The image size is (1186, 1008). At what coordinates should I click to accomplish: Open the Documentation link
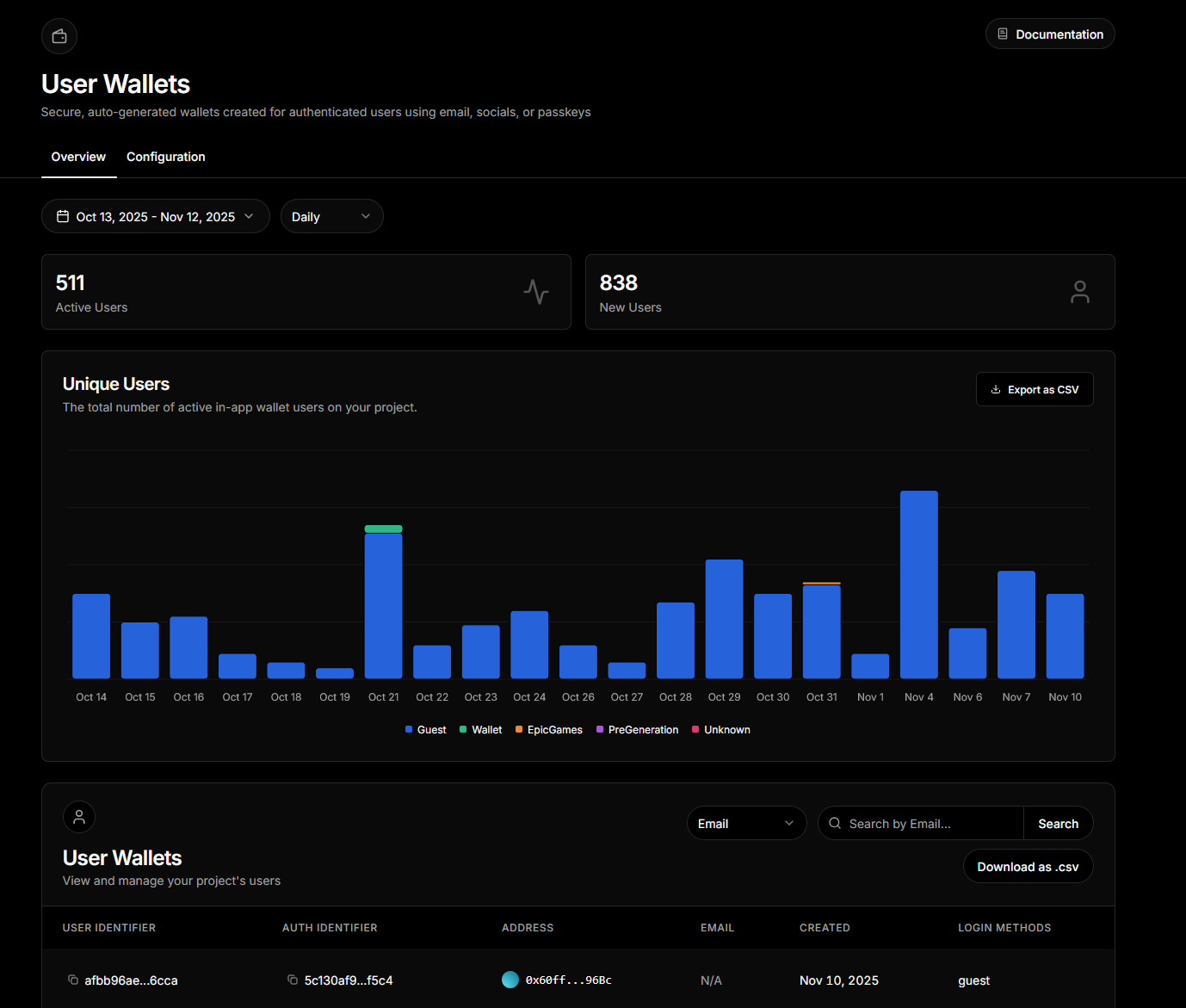1050,34
